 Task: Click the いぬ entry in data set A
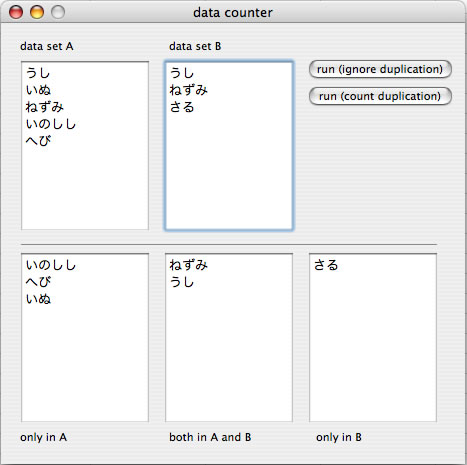point(38,90)
